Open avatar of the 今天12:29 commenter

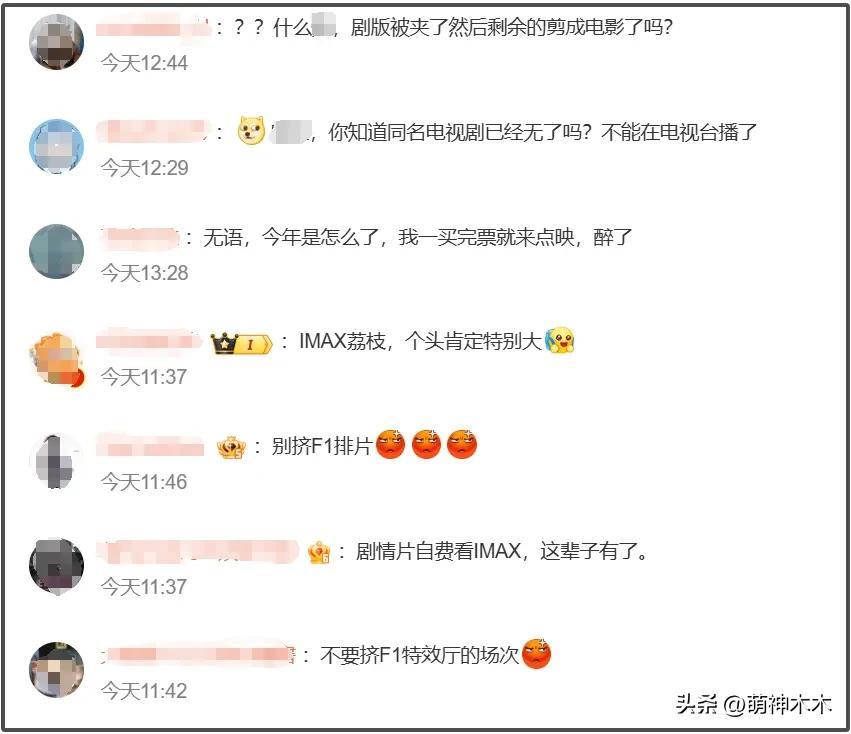(x=56, y=147)
